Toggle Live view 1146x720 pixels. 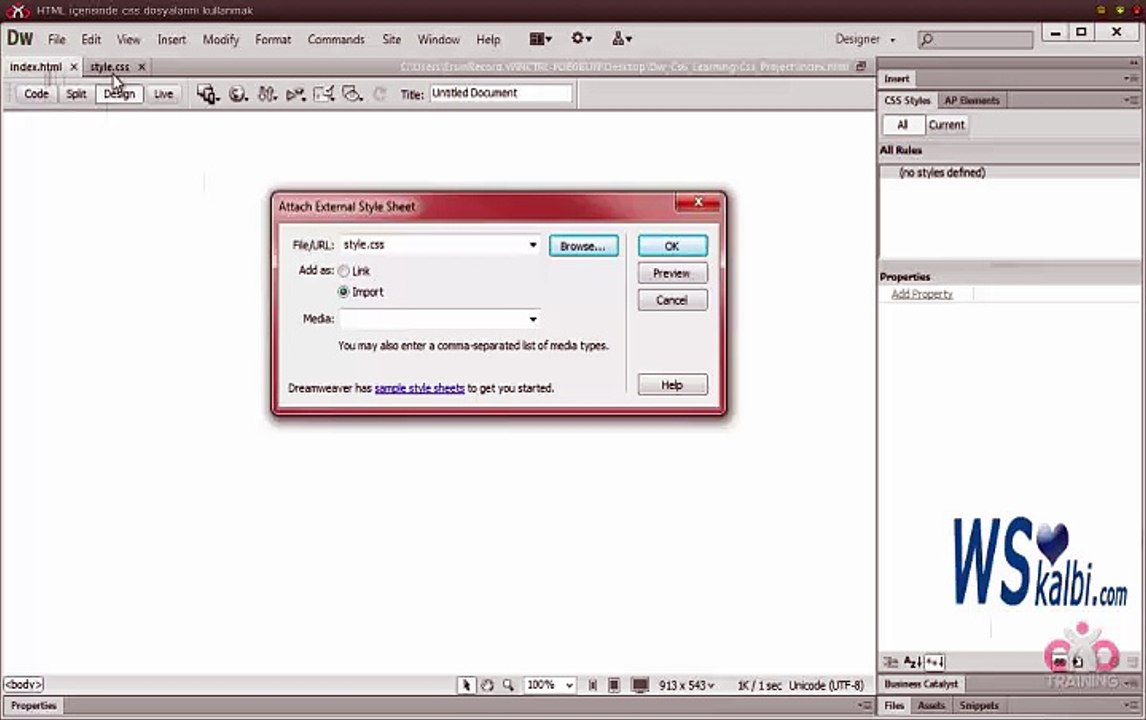click(x=163, y=94)
